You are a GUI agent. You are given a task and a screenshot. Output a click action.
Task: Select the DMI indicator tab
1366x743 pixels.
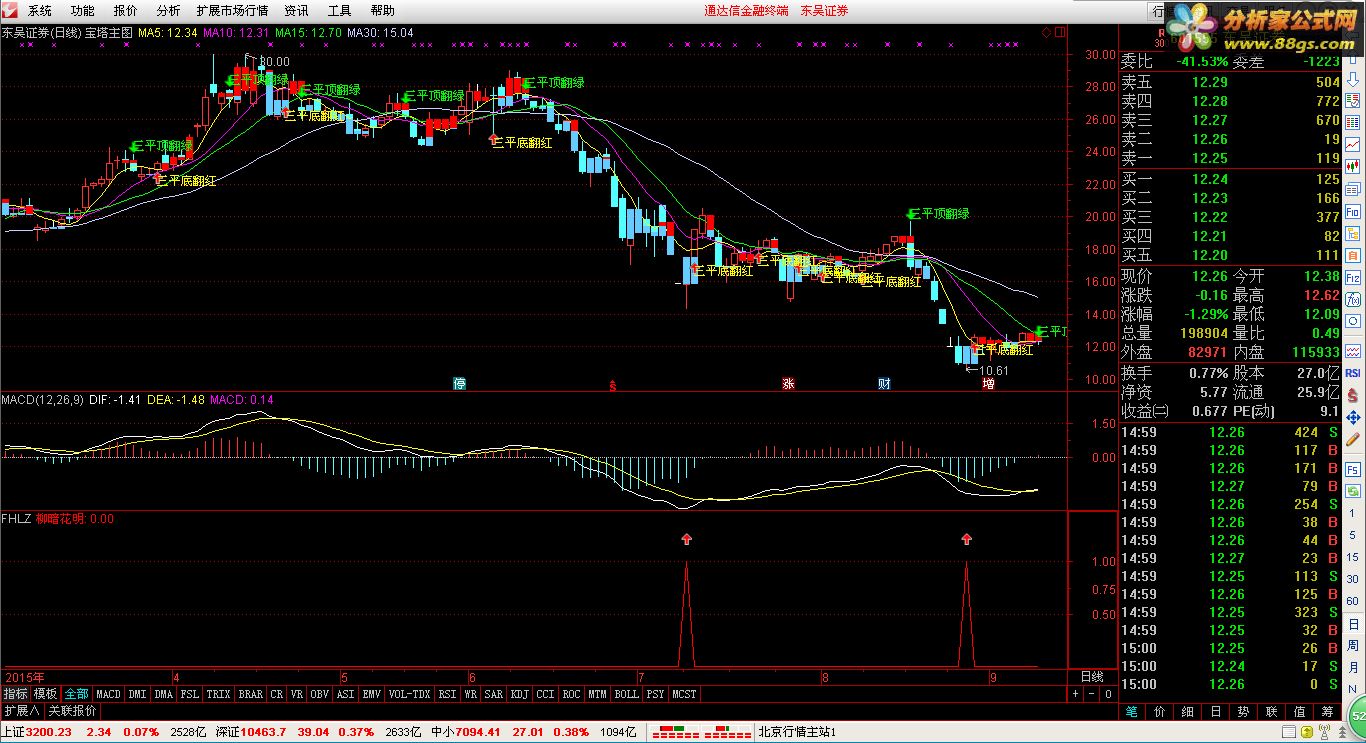coord(137,694)
